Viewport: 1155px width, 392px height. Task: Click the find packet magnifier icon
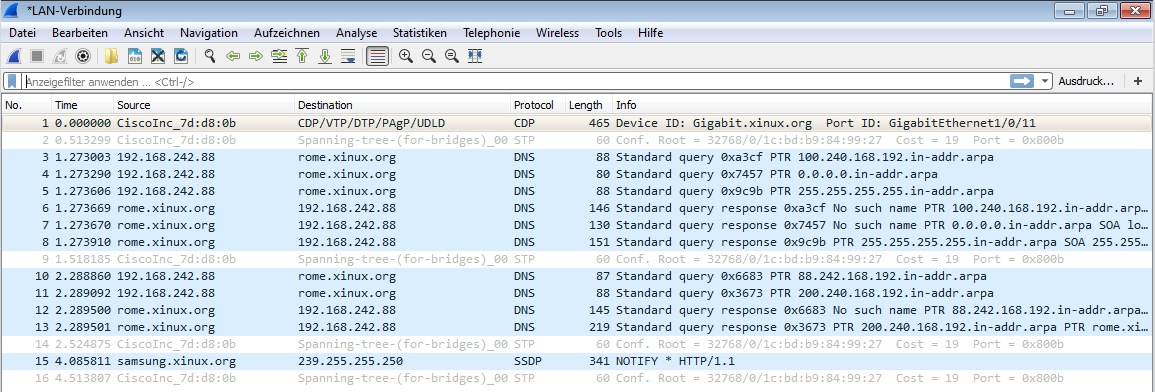pos(210,56)
